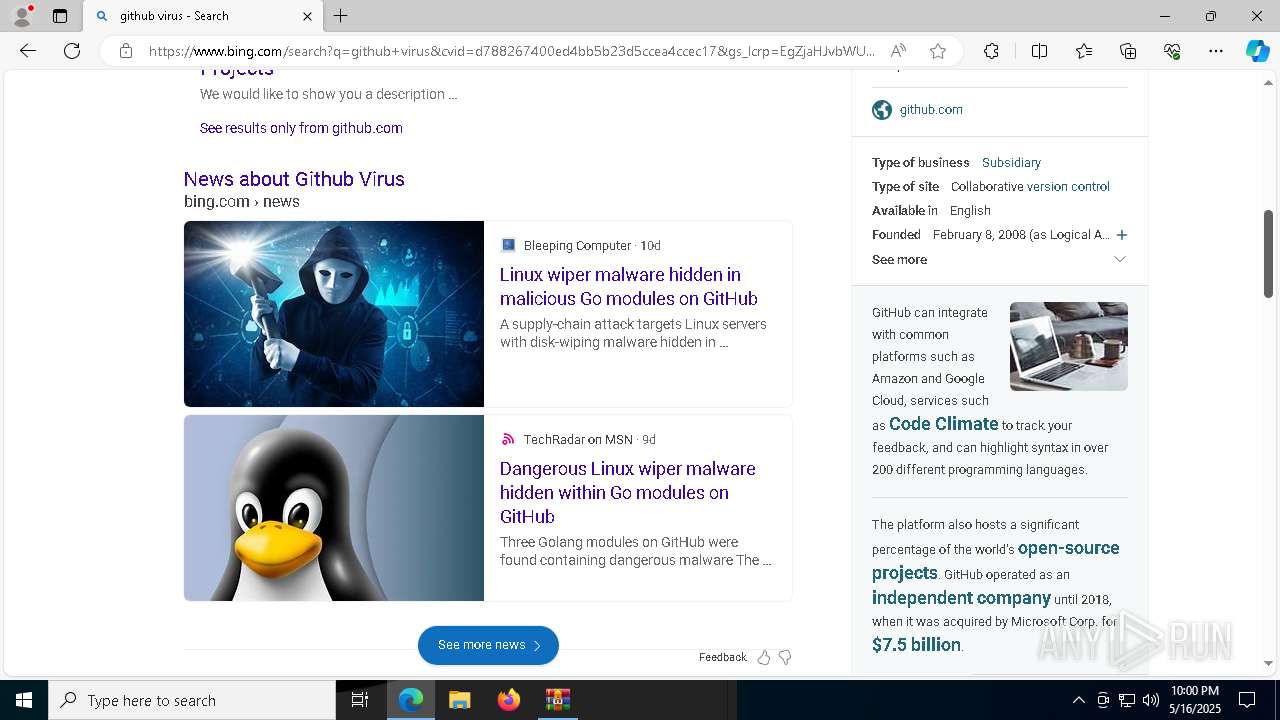
Task: Open the Windows Start menu
Action: pyautogui.click(x=24, y=700)
